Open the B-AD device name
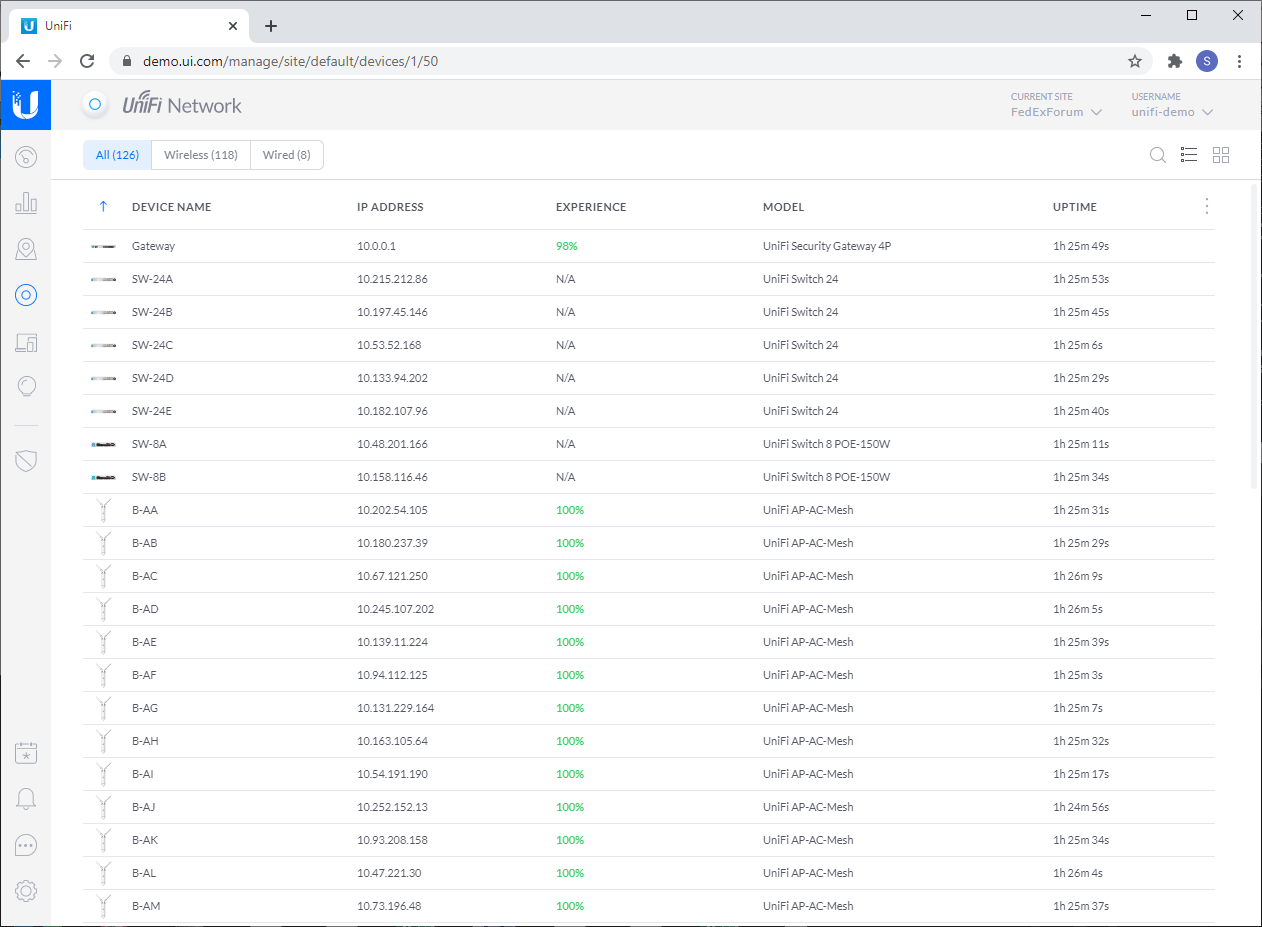 pyautogui.click(x=145, y=609)
